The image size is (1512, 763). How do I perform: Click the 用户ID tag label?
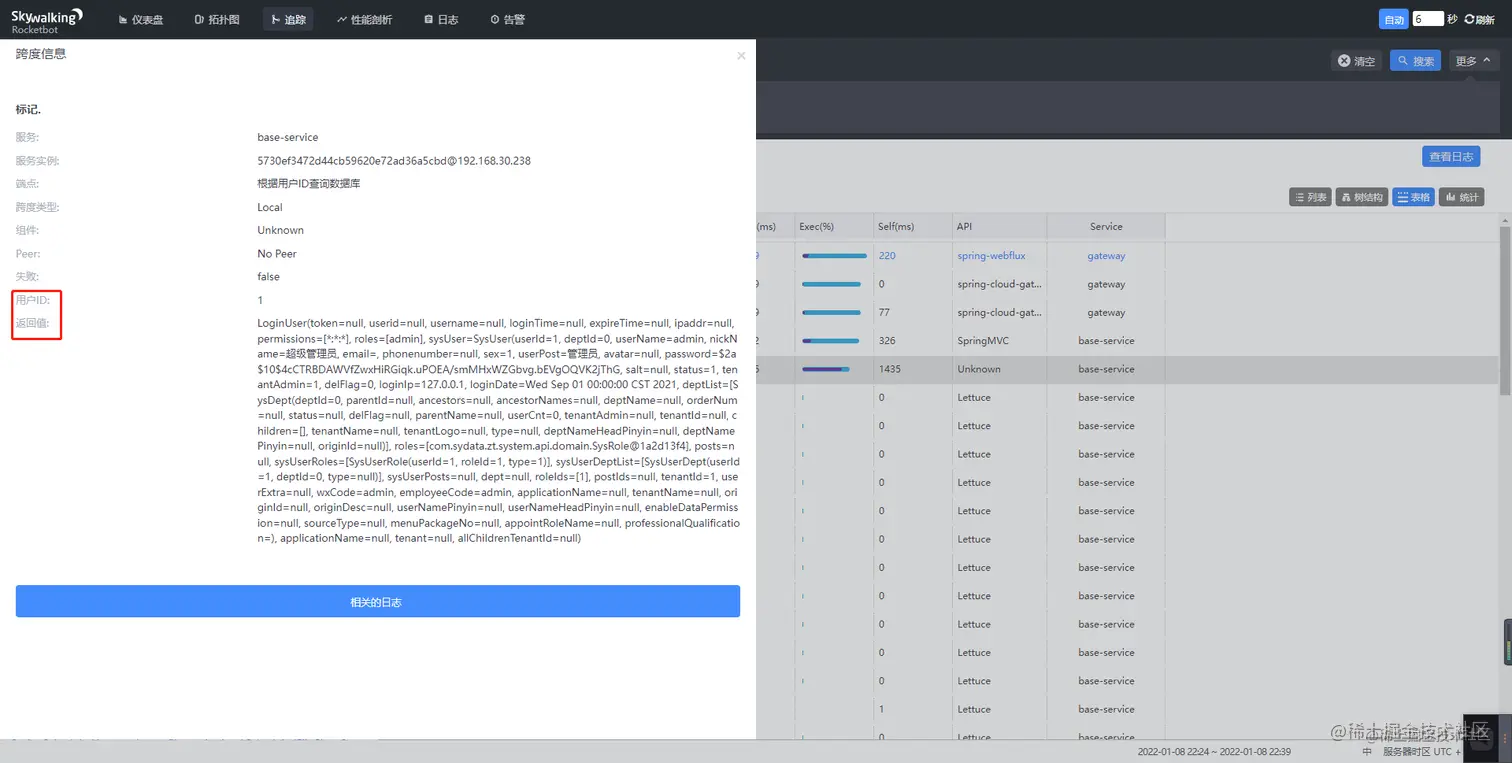33,300
